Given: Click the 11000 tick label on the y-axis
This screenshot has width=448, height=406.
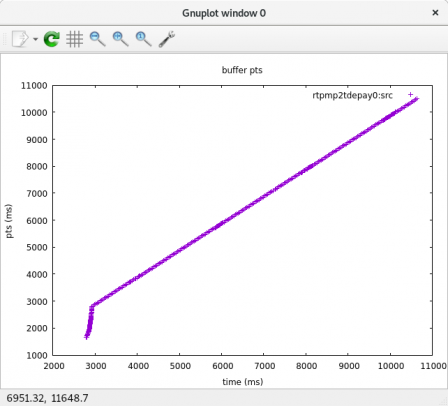Looking at the screenshot, I should pos(34,86).
